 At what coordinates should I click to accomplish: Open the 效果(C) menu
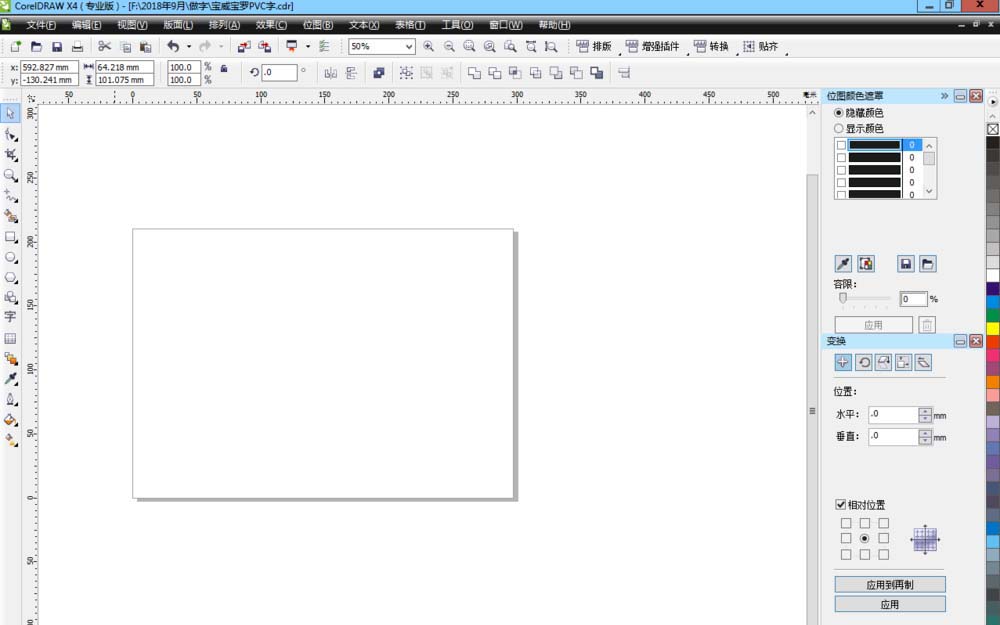(271, 25)
